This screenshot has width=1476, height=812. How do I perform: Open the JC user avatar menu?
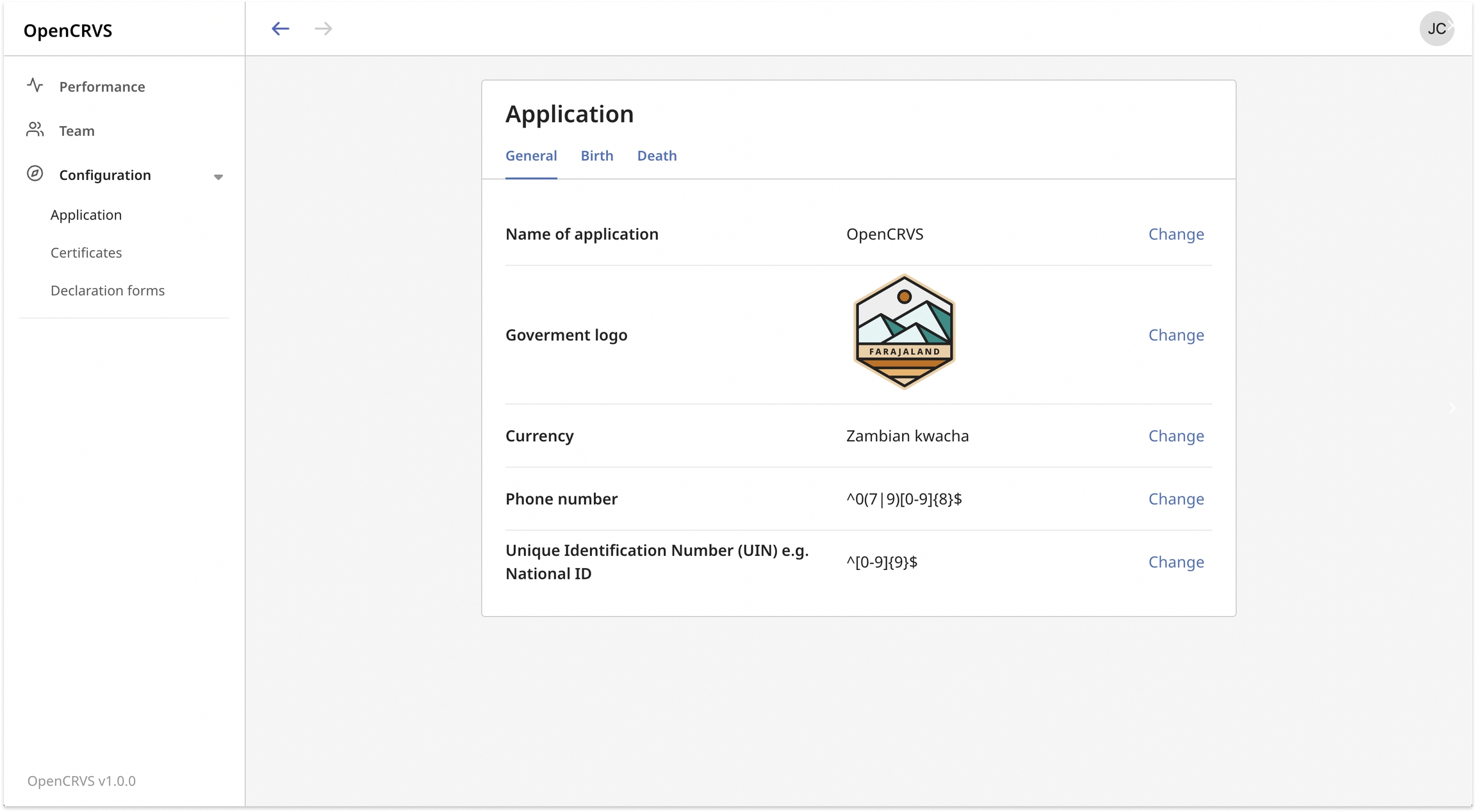pos(1436,29)
